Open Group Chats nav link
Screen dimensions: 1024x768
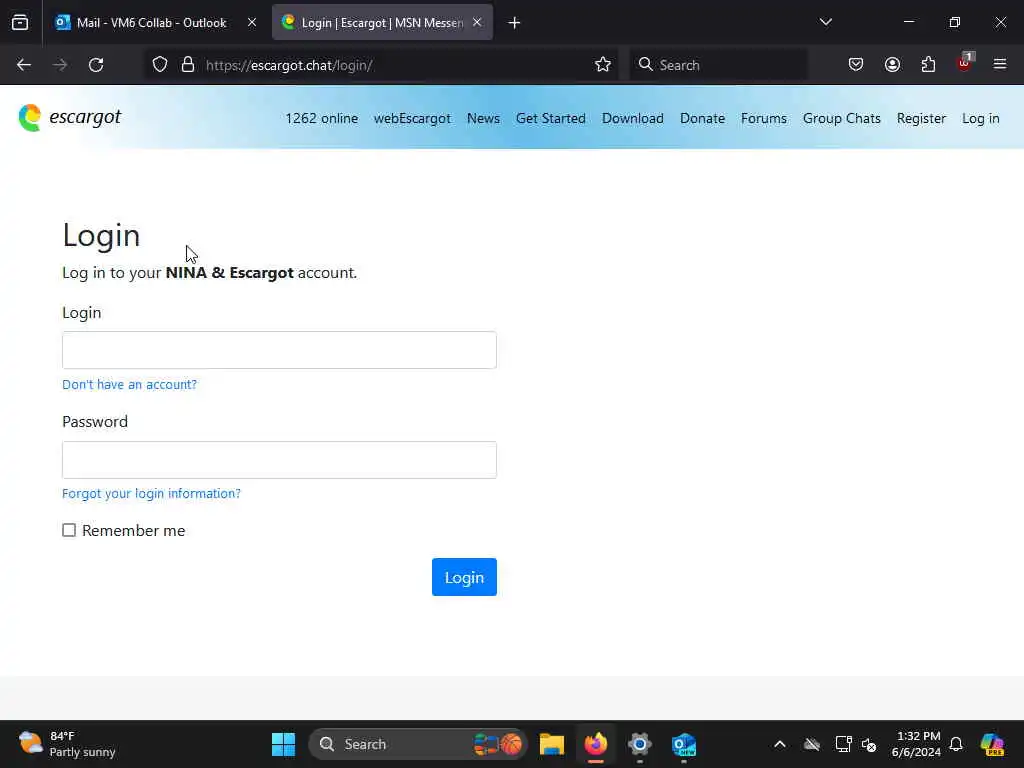tap(842, 118)
